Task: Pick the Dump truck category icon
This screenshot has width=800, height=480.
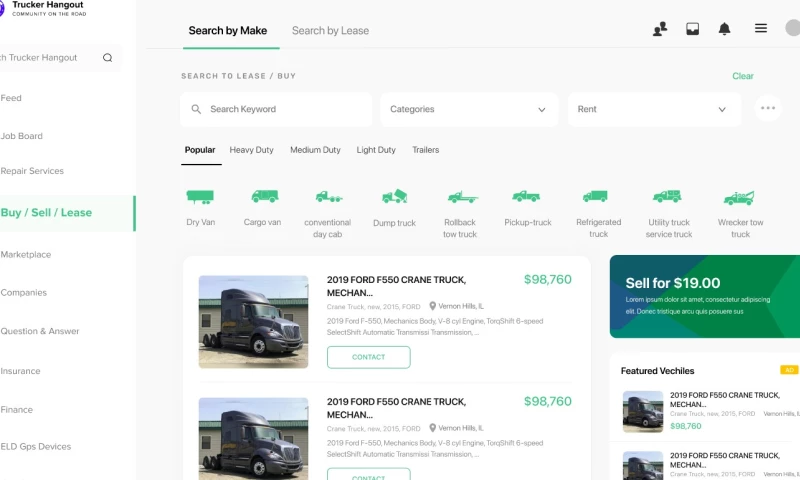Action: pyautogui.click(x=394, y=196)
